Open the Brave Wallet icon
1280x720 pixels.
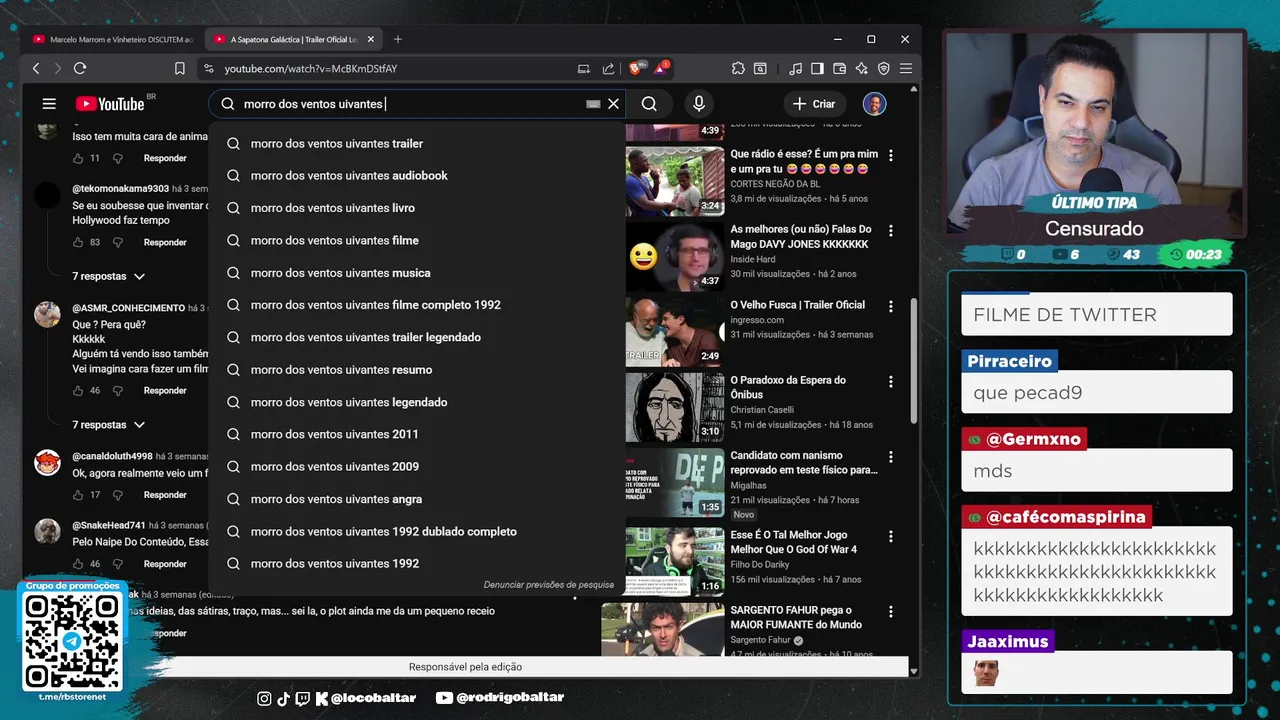839,68
